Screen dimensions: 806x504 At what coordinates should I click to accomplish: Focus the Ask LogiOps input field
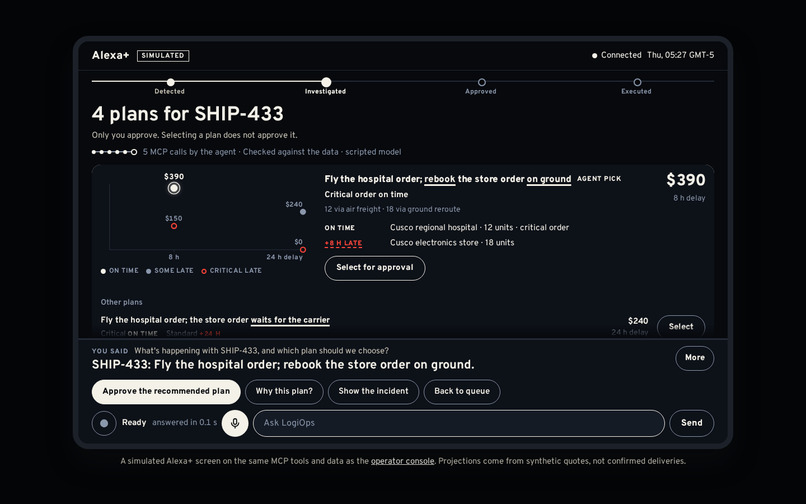pyautogui.click(x=459, y=423)
